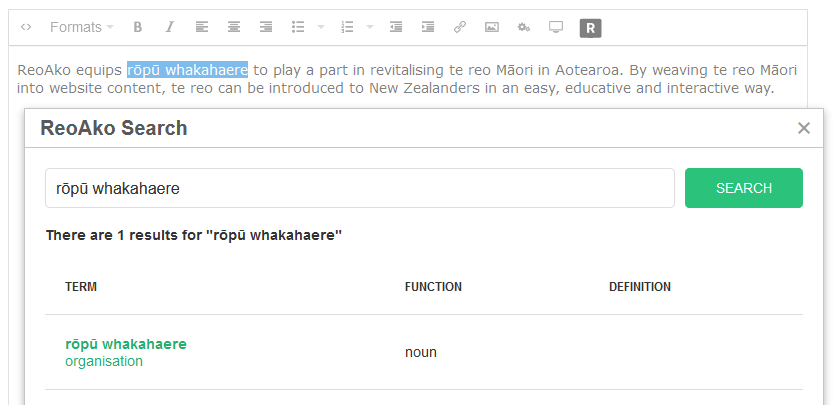Image resolution: width=836 pixels, height=405 pixels.
Task: Expand bullet list style options arrow
Action: pos(321,27)
